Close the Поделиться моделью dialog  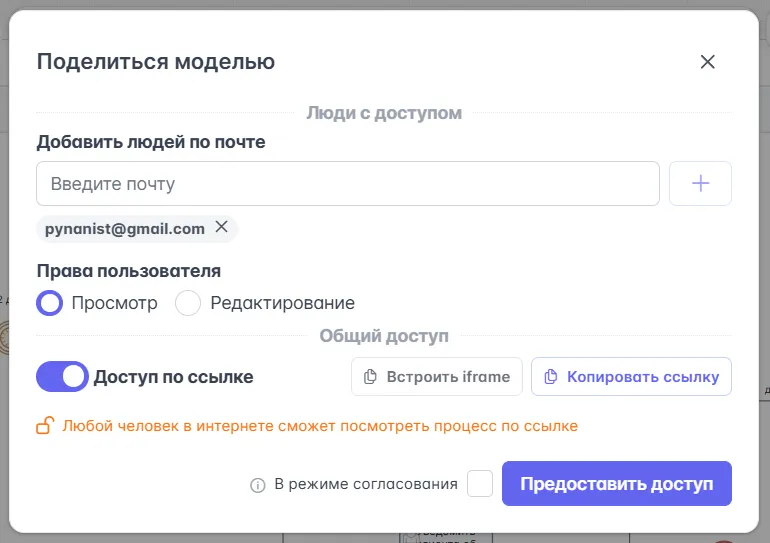coord(708,62)
